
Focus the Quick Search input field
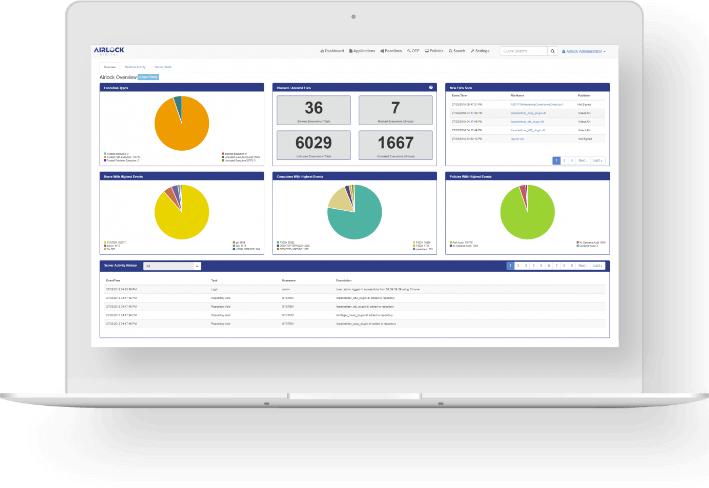(524, 51)
